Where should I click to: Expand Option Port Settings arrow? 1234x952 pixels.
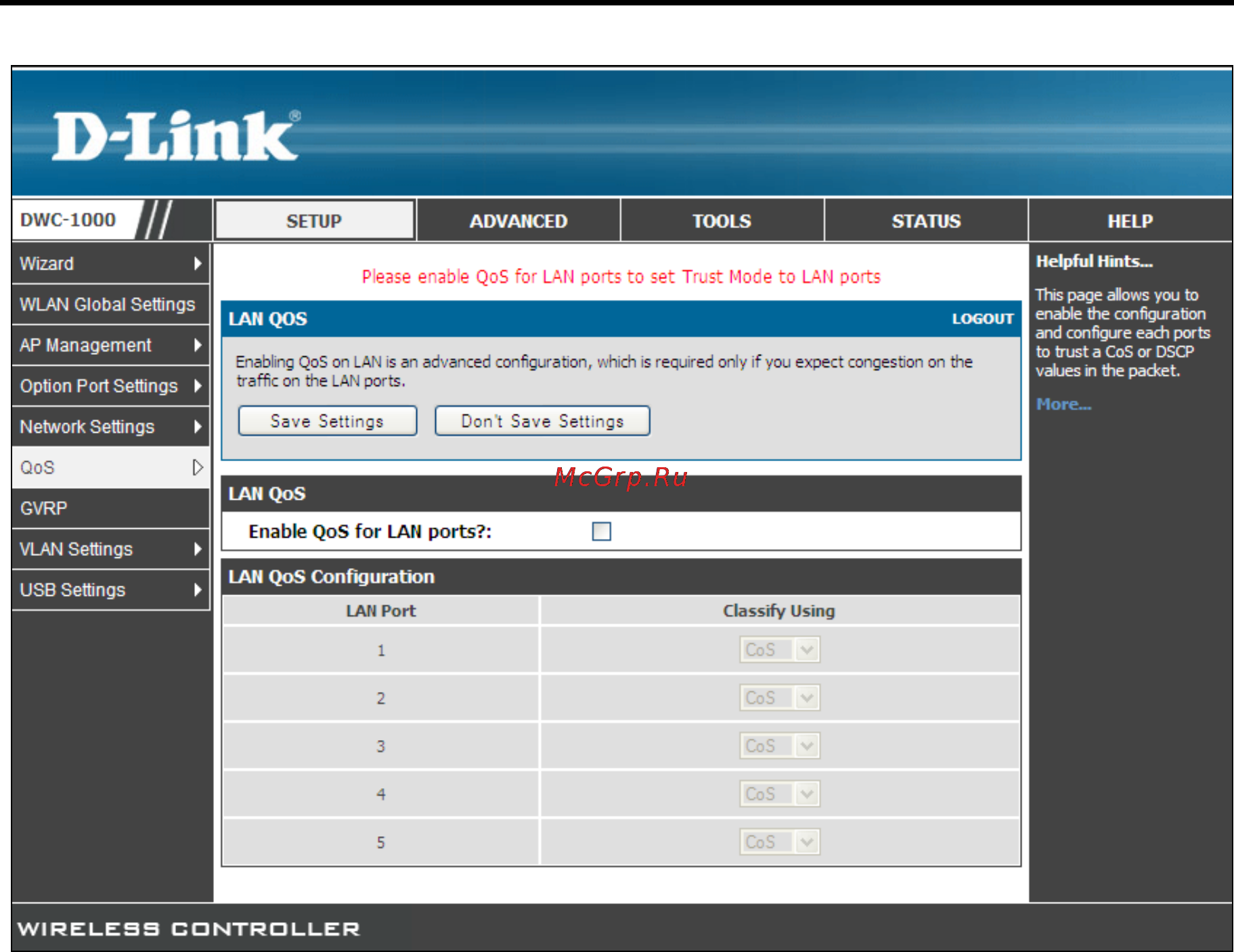pos(198,385)
